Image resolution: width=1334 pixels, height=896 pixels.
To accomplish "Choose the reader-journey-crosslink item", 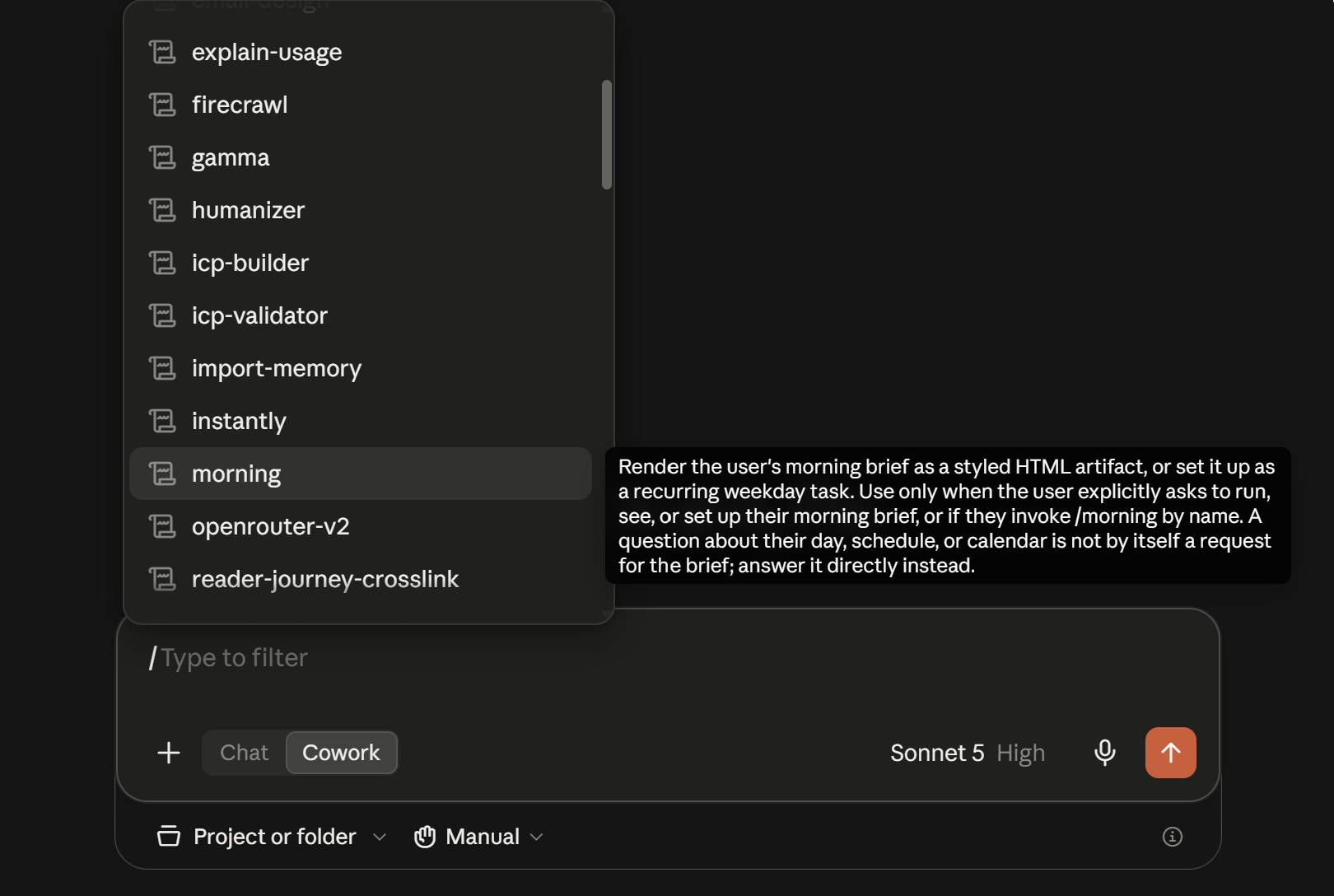I will coord(361,579).
